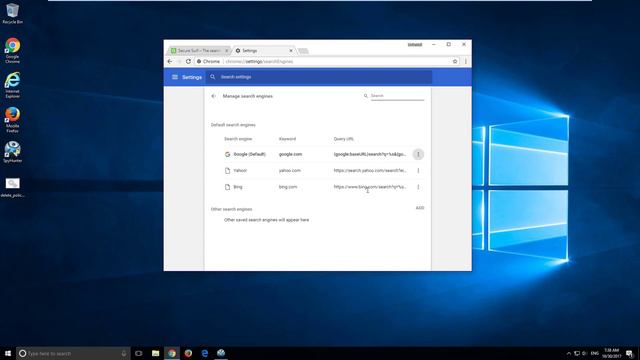Open the Mozilla Firefox desktop shortcut

click(12, 120)
